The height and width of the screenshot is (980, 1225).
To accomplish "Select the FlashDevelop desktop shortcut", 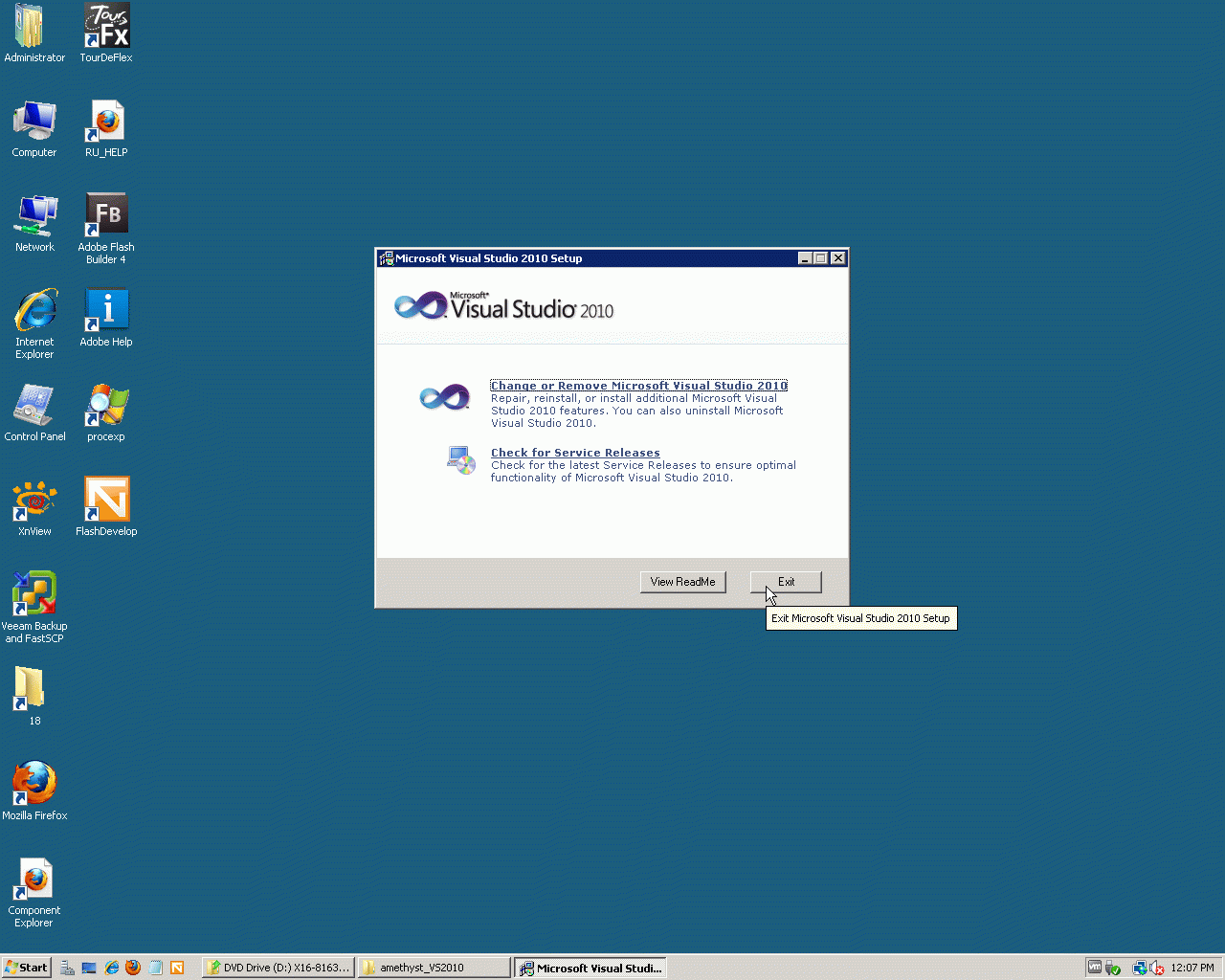I will click(106, 507).
